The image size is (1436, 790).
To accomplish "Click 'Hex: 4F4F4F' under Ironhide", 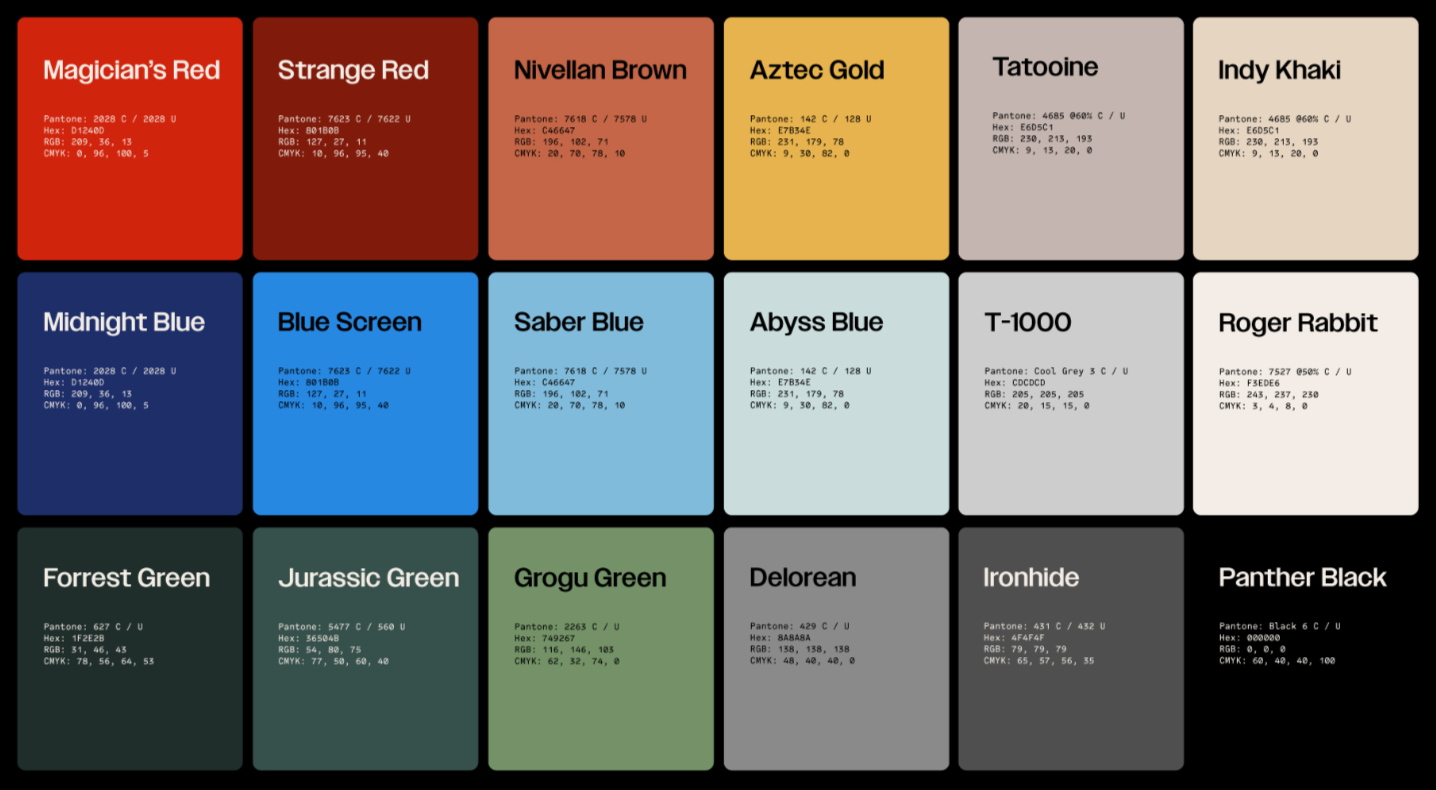I will tap(1015, 638).
